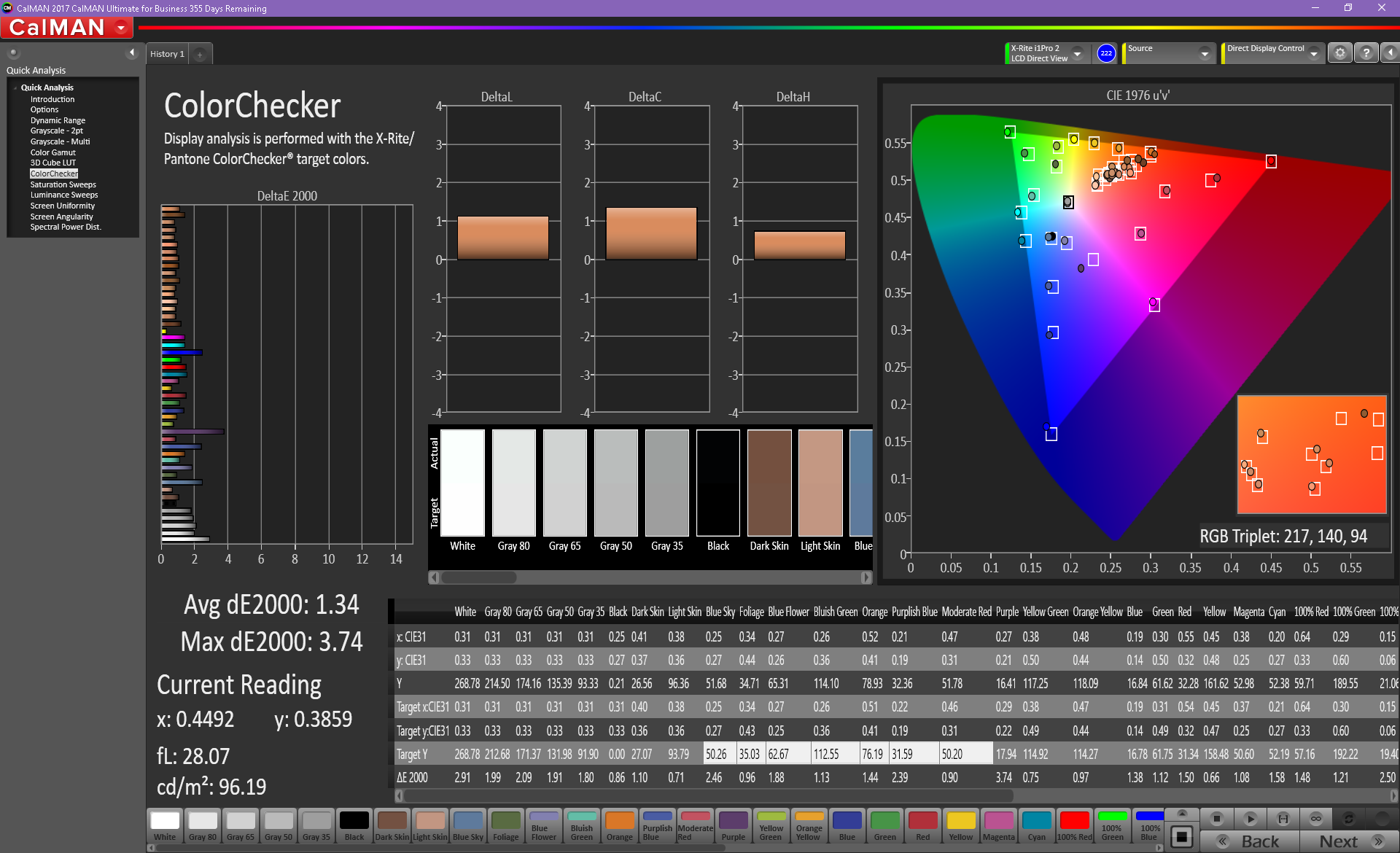Select Saturation Sweeps in the workflow list
Image resolution: width=1400 pixels, height=853 pixels.
tap(63, 184)
